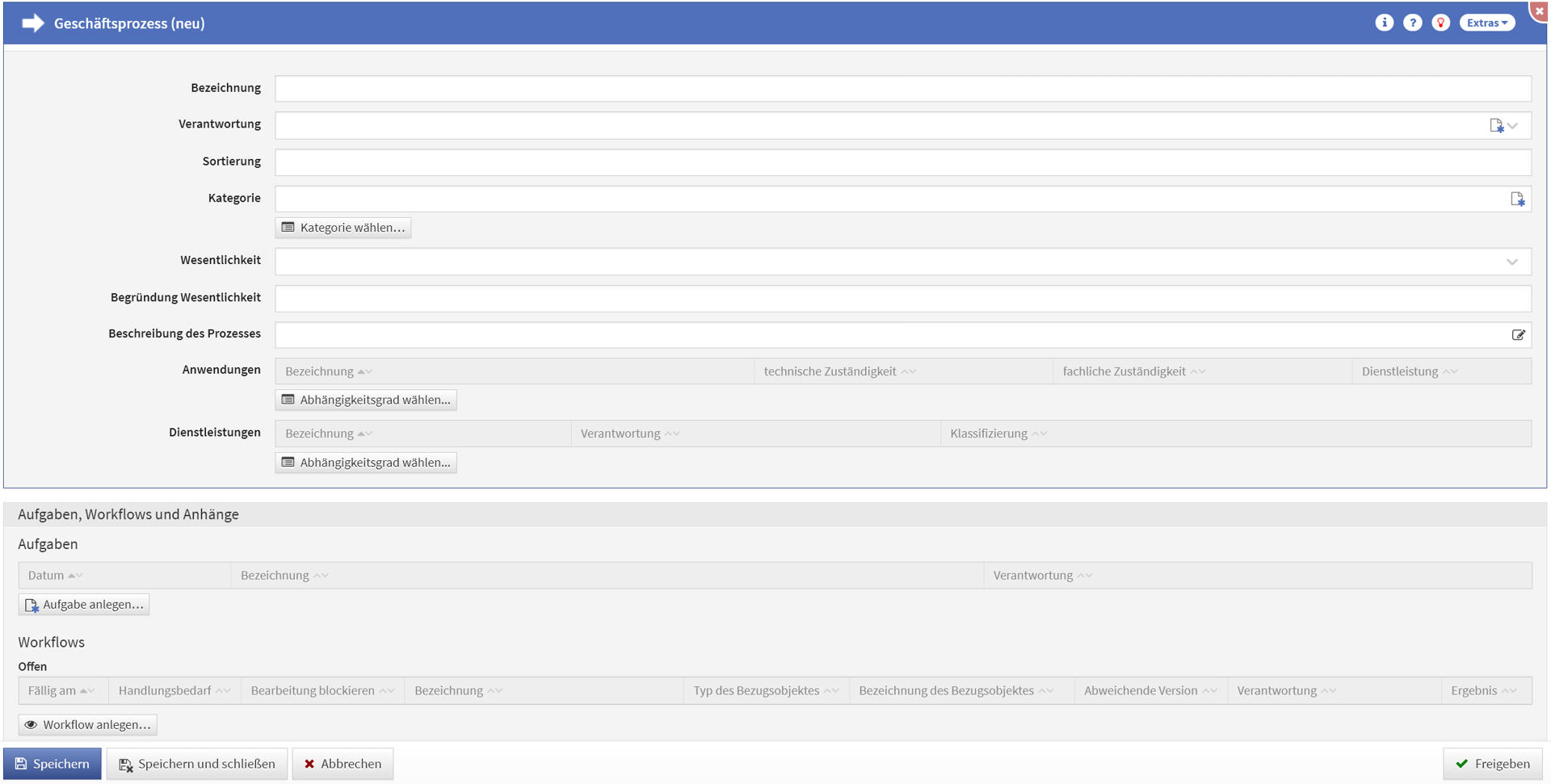The width and height of the screenshot is (1551, 784).
Task: Click the info icon in header
Action: point(1384,23)
